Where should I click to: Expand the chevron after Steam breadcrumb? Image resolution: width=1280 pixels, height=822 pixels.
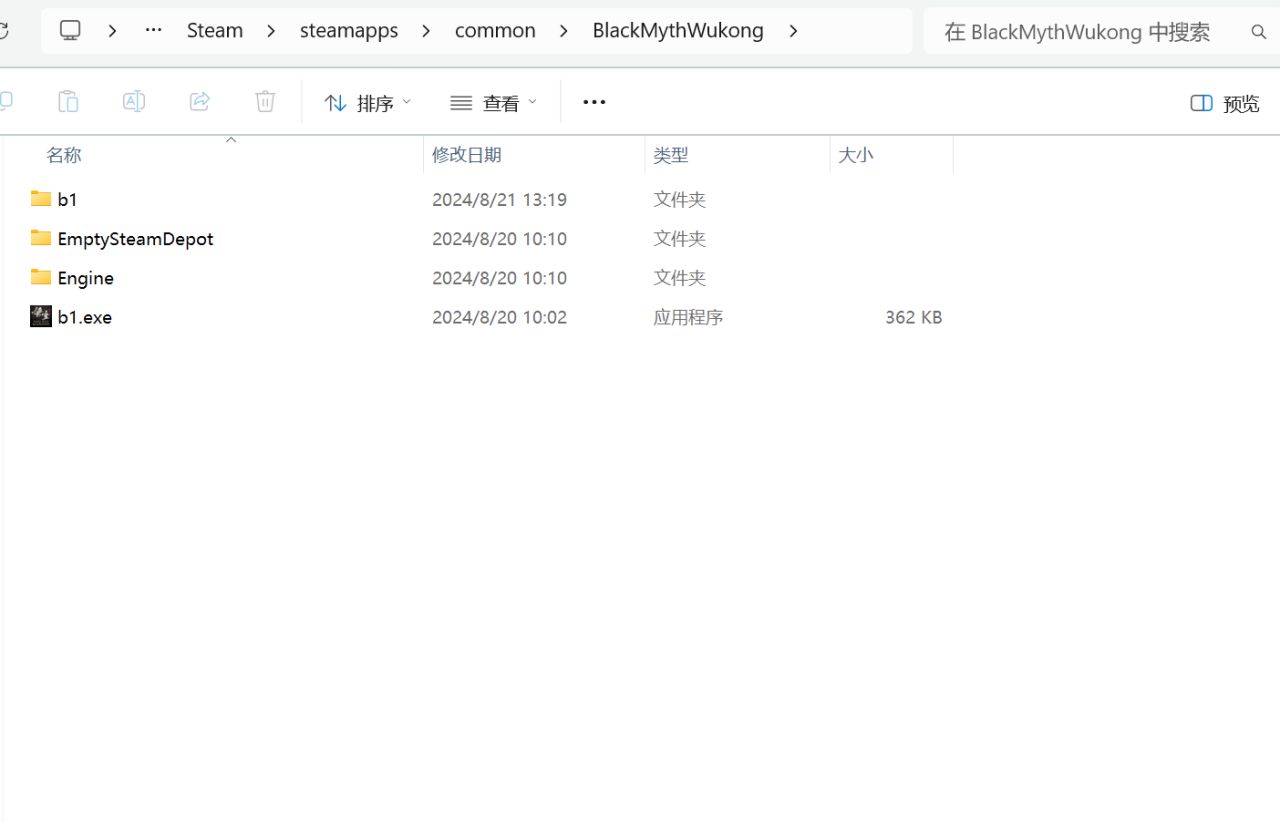[x=271, y=31]
